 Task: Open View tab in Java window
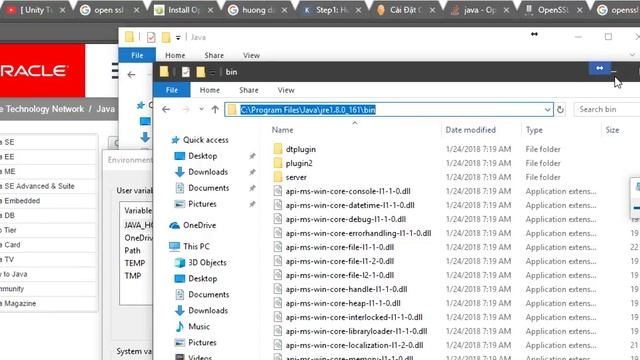251,55
